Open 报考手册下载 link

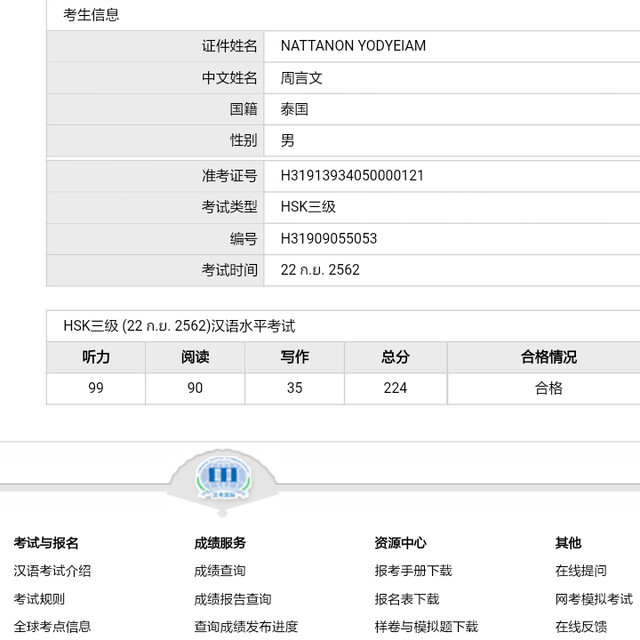tap(413, 571)
